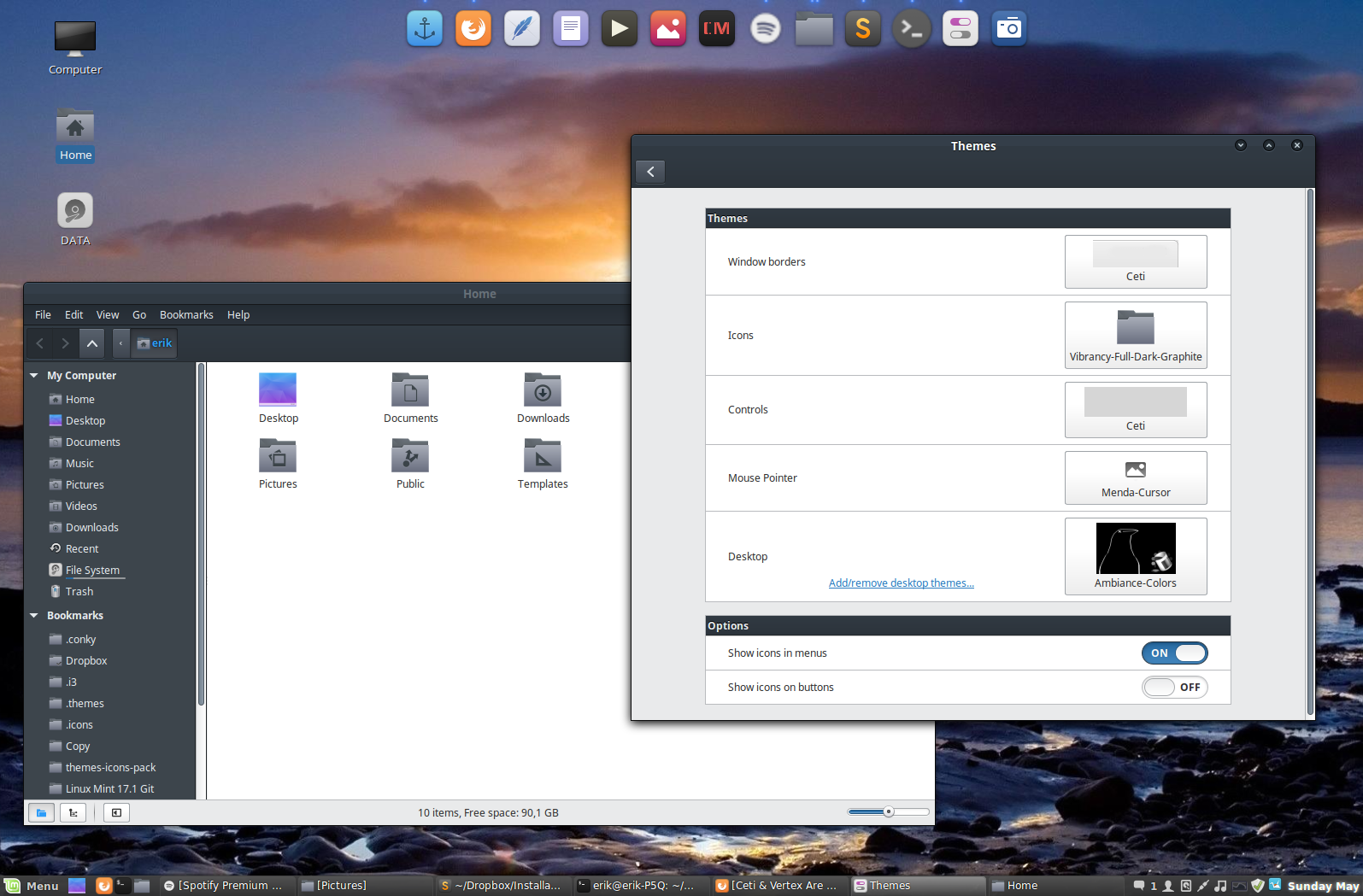Adjust the file manager zoom slider
The width and height of the screenshot is (1363, 896).
(889, 812)
